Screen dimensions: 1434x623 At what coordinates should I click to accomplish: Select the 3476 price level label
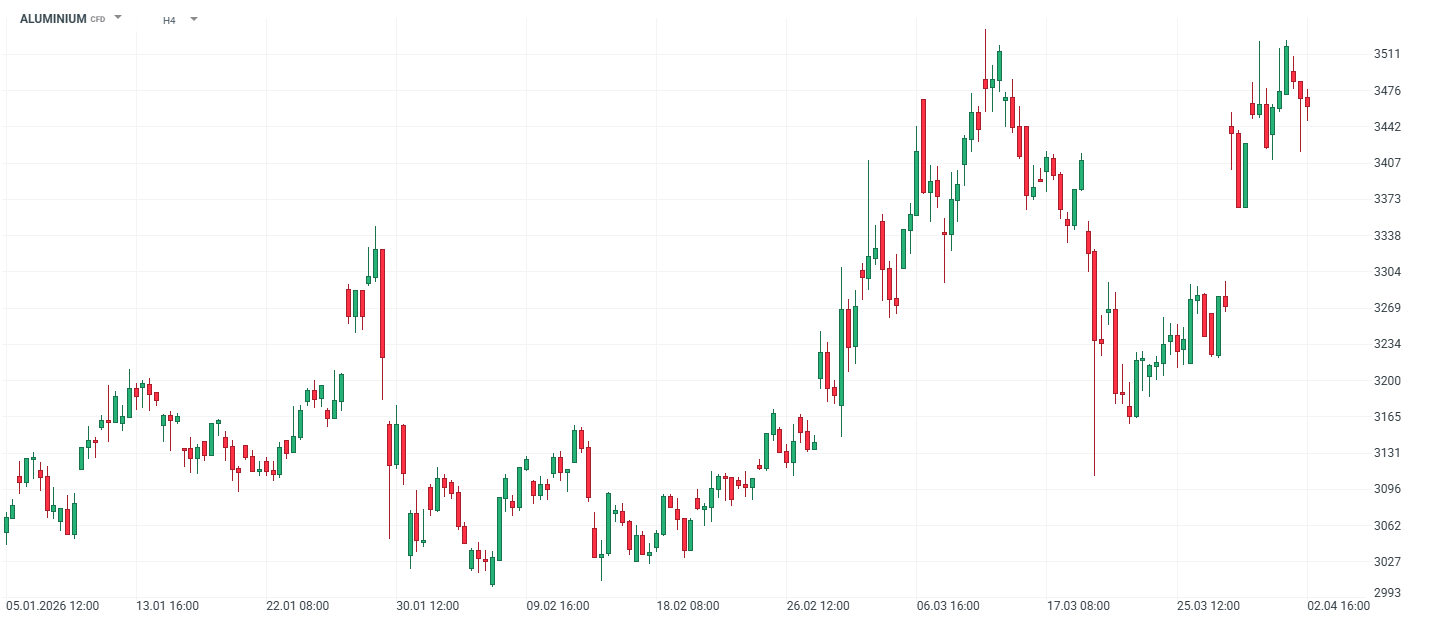click(x=1387, y=91)
